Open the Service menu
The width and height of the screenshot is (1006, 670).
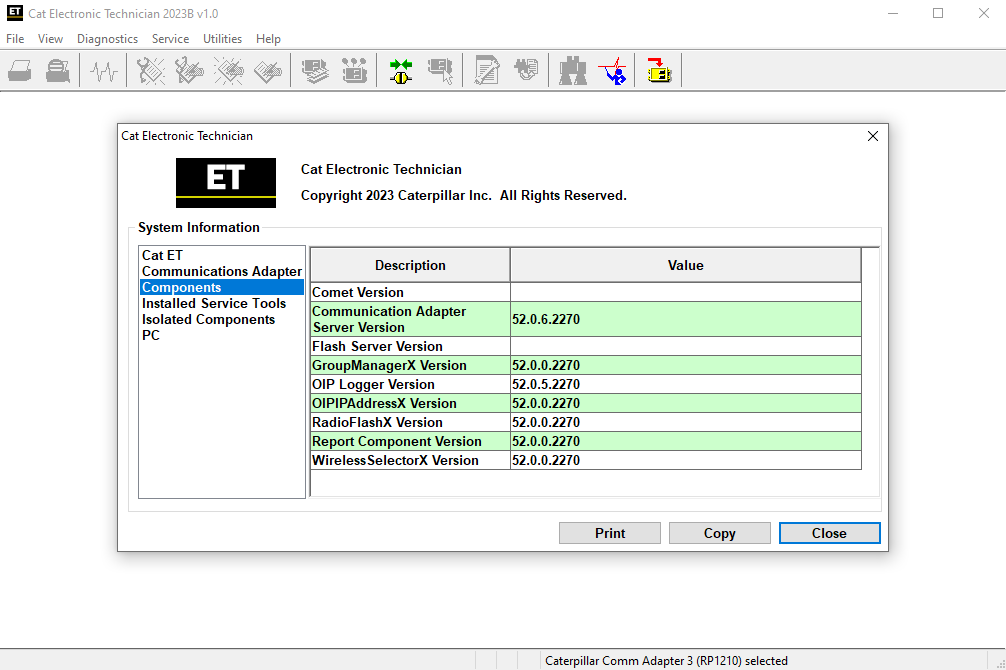170,39
